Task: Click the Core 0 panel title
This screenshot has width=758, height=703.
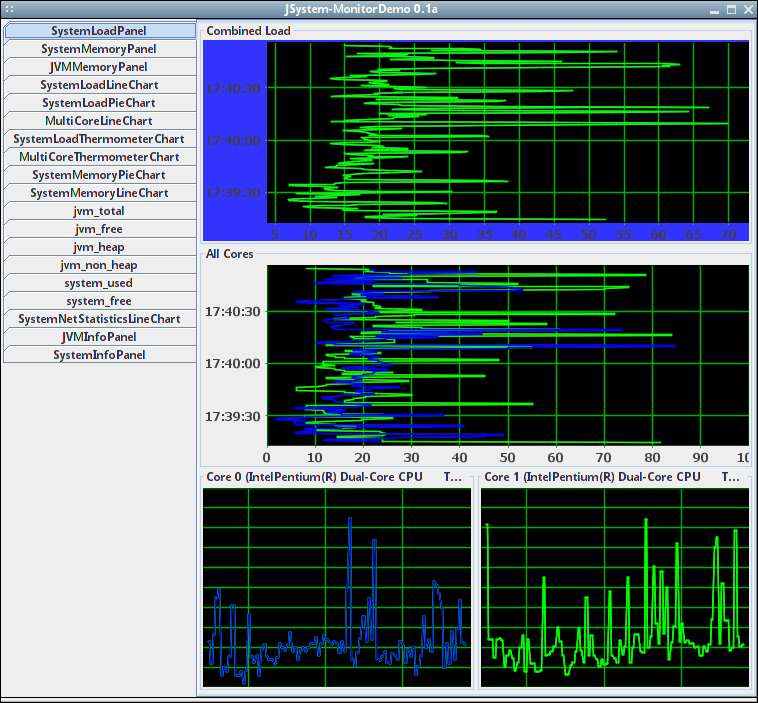Action: pos(334,477)
